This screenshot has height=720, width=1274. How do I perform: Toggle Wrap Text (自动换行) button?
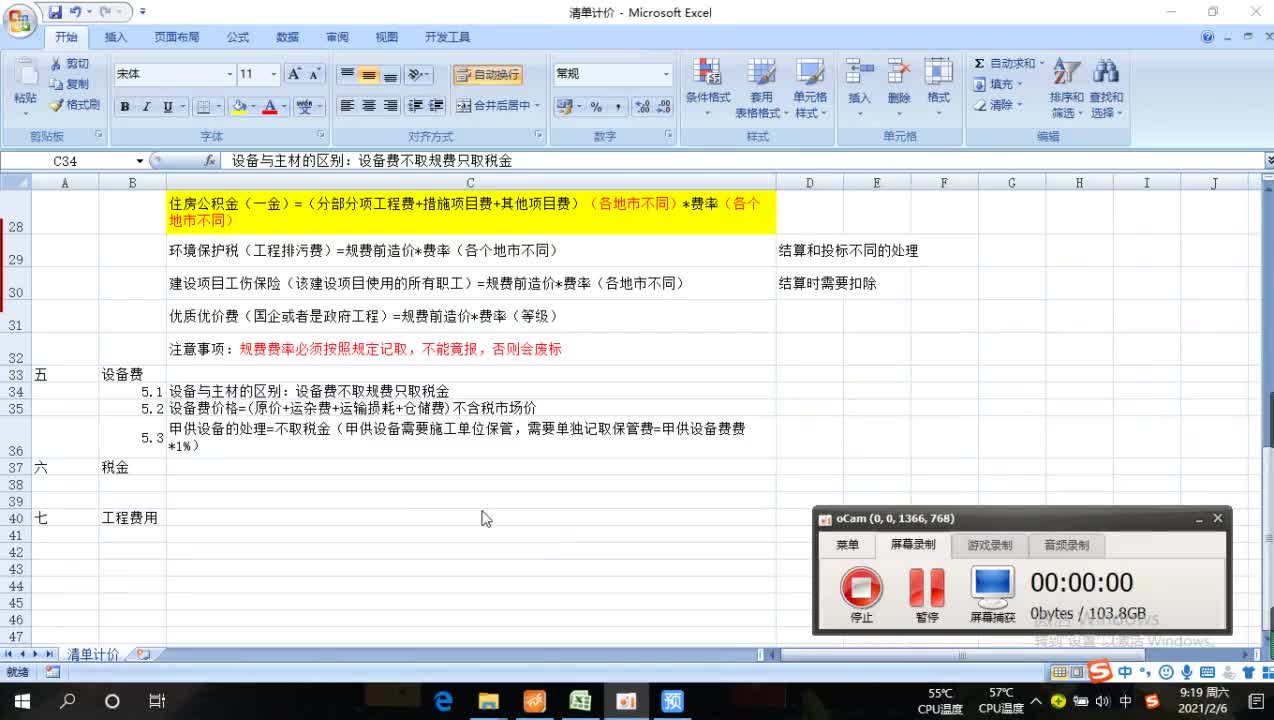(x=488, y=75)
